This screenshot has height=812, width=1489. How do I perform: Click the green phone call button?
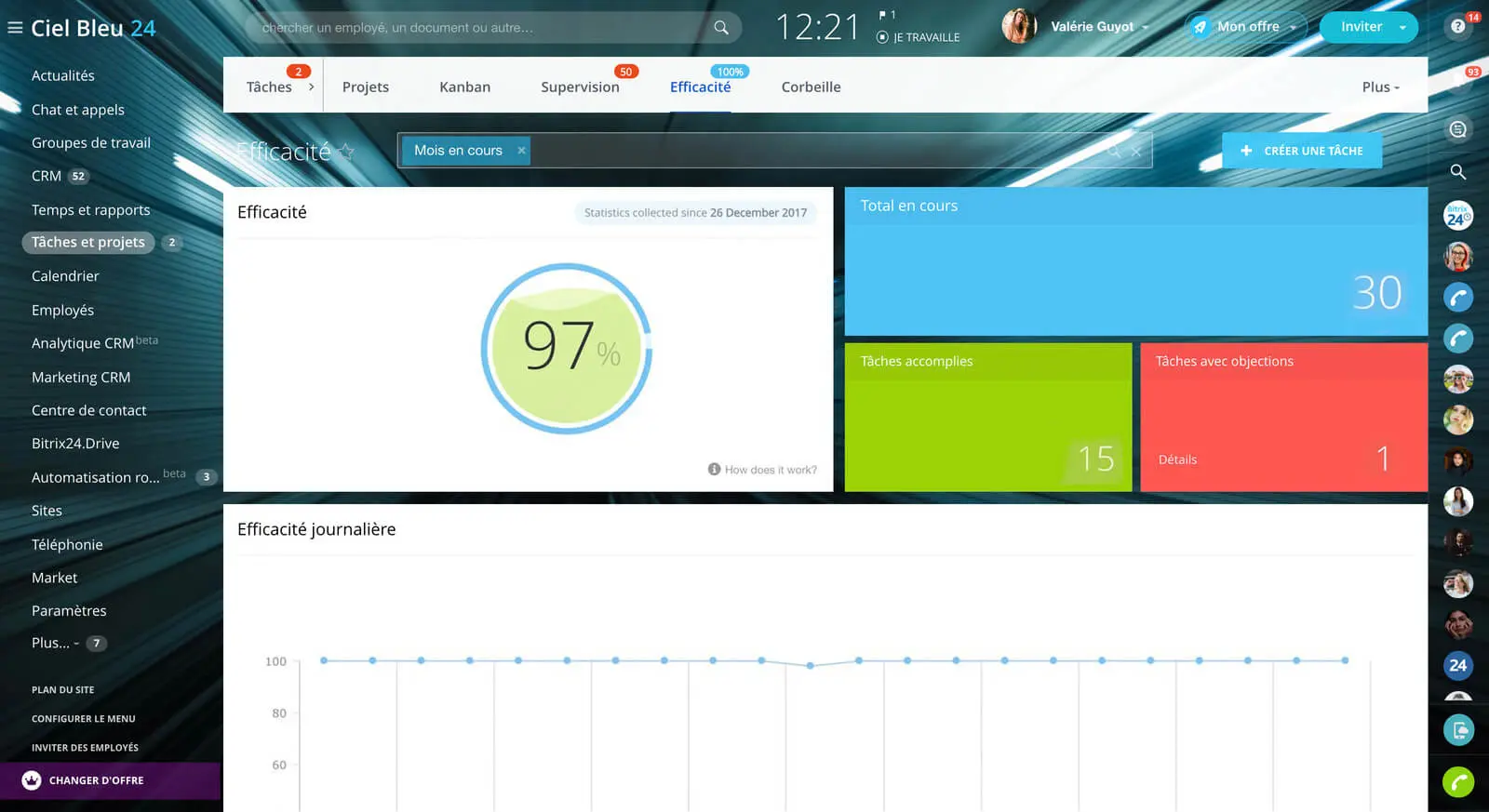coord(1457,782)
